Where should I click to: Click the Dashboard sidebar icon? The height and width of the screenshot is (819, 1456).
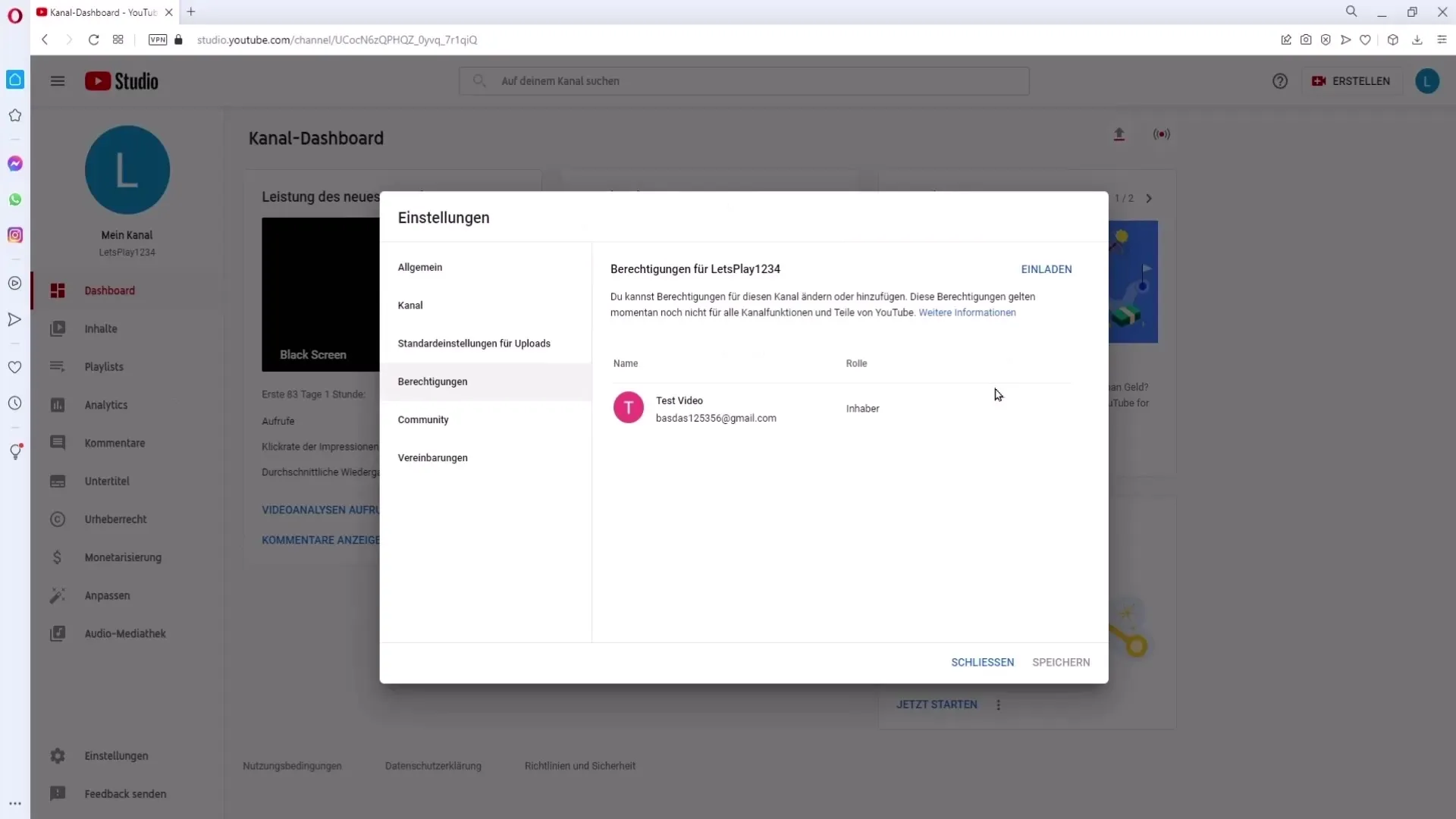point(57,290)
